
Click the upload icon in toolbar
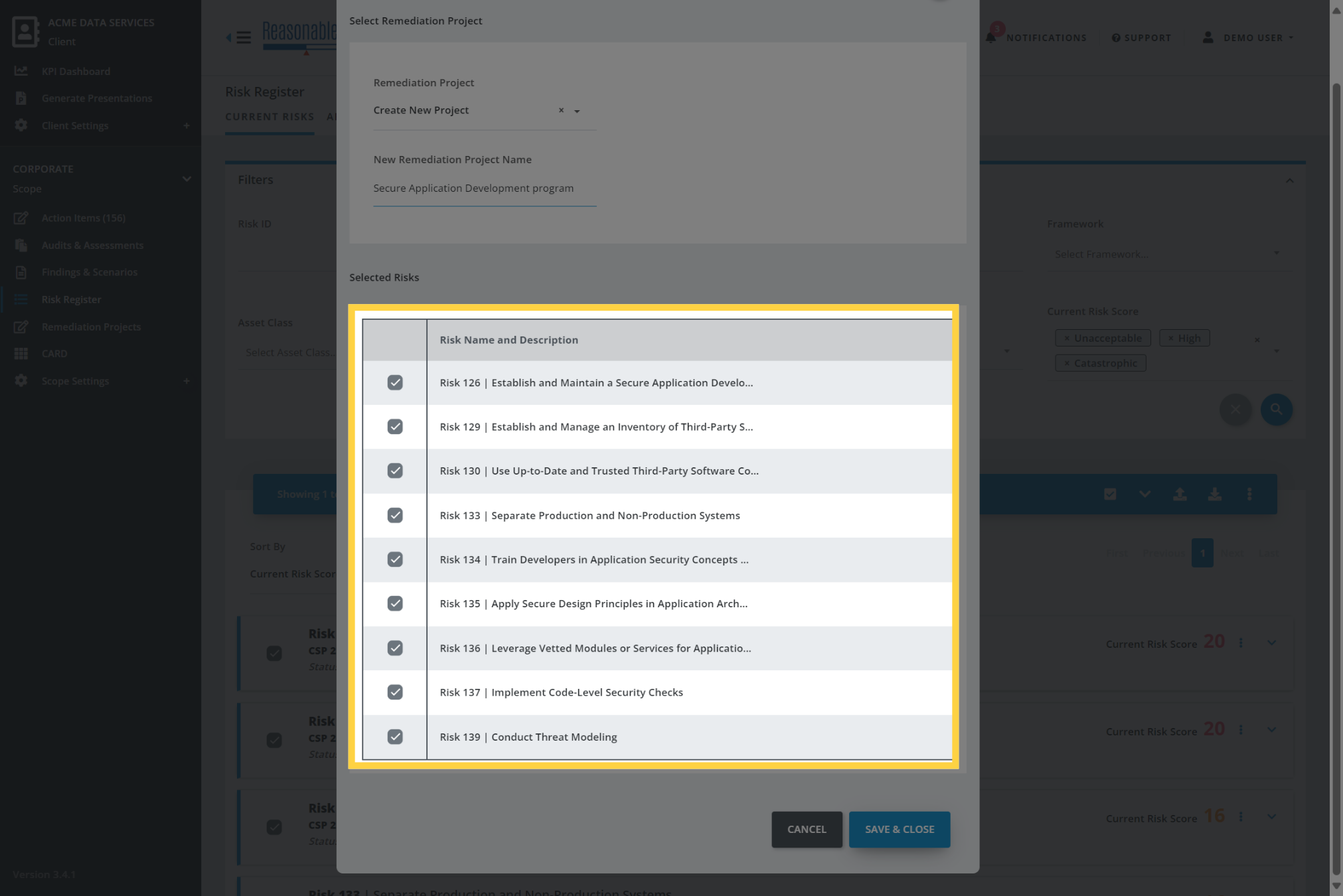click(1180, 494)
